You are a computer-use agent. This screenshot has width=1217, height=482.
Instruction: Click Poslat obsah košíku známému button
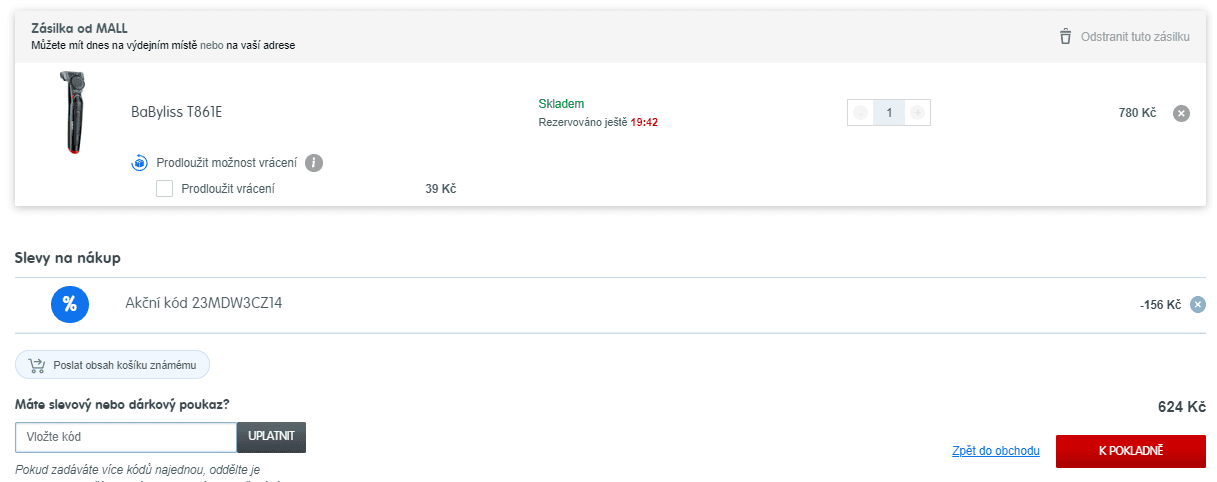click(x=112, y=365)
